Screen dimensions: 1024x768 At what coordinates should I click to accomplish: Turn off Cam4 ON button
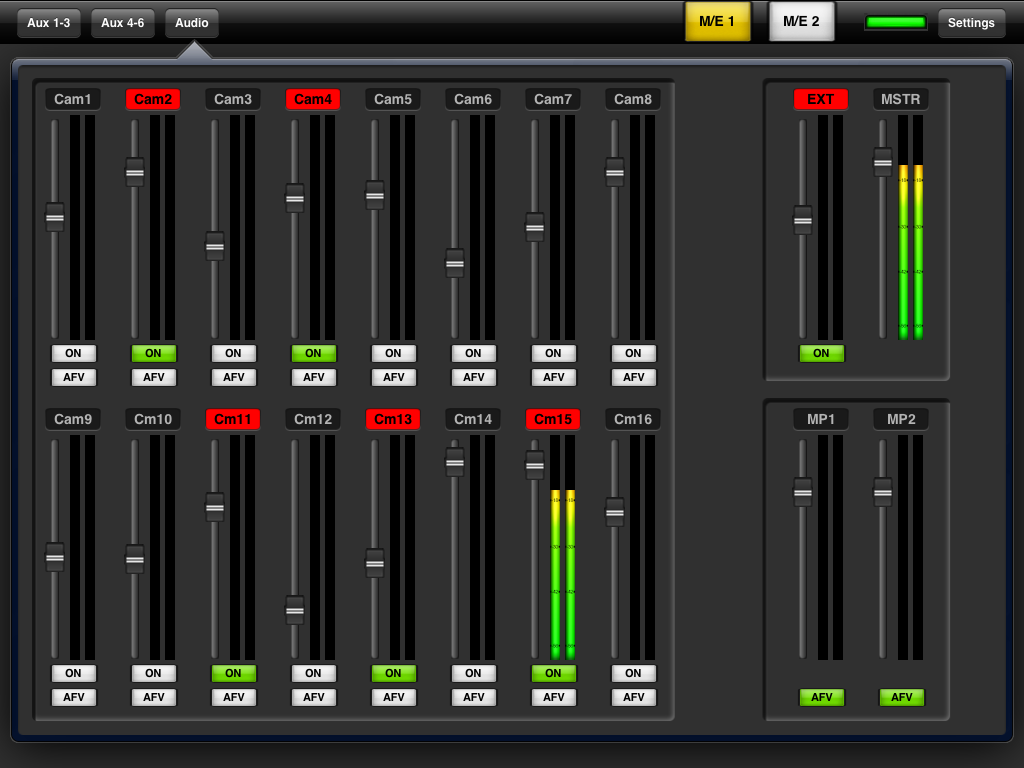(x=313, y=353)
